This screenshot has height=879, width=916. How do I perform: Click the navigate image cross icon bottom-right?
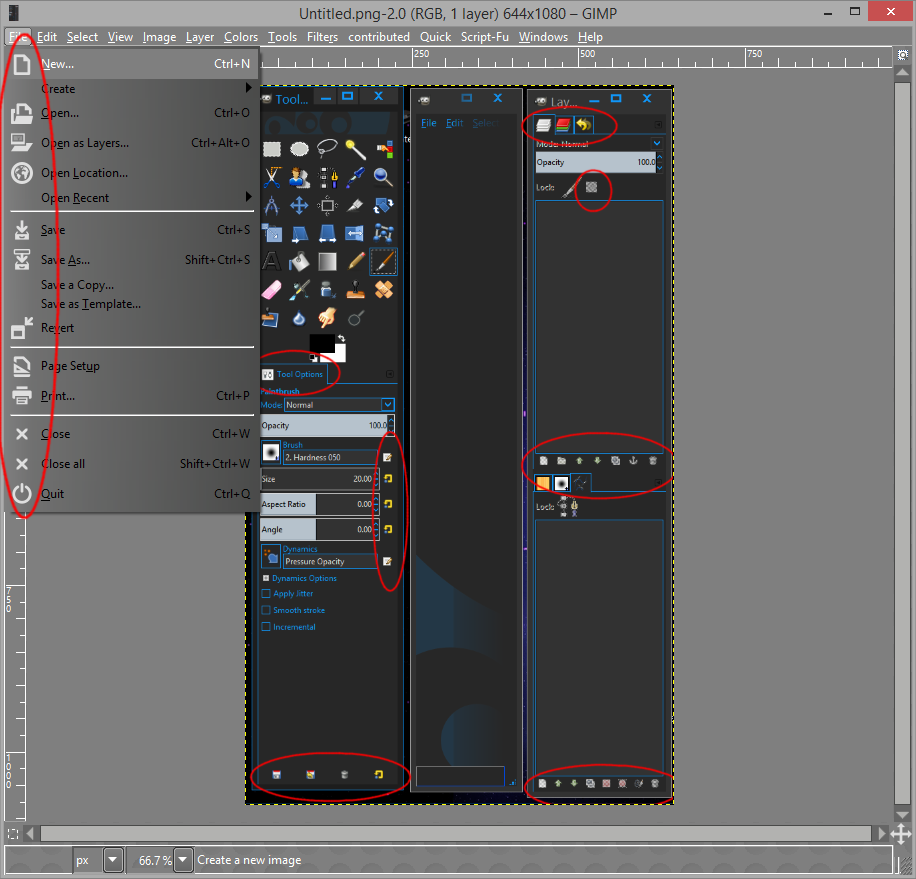point(902,834)
